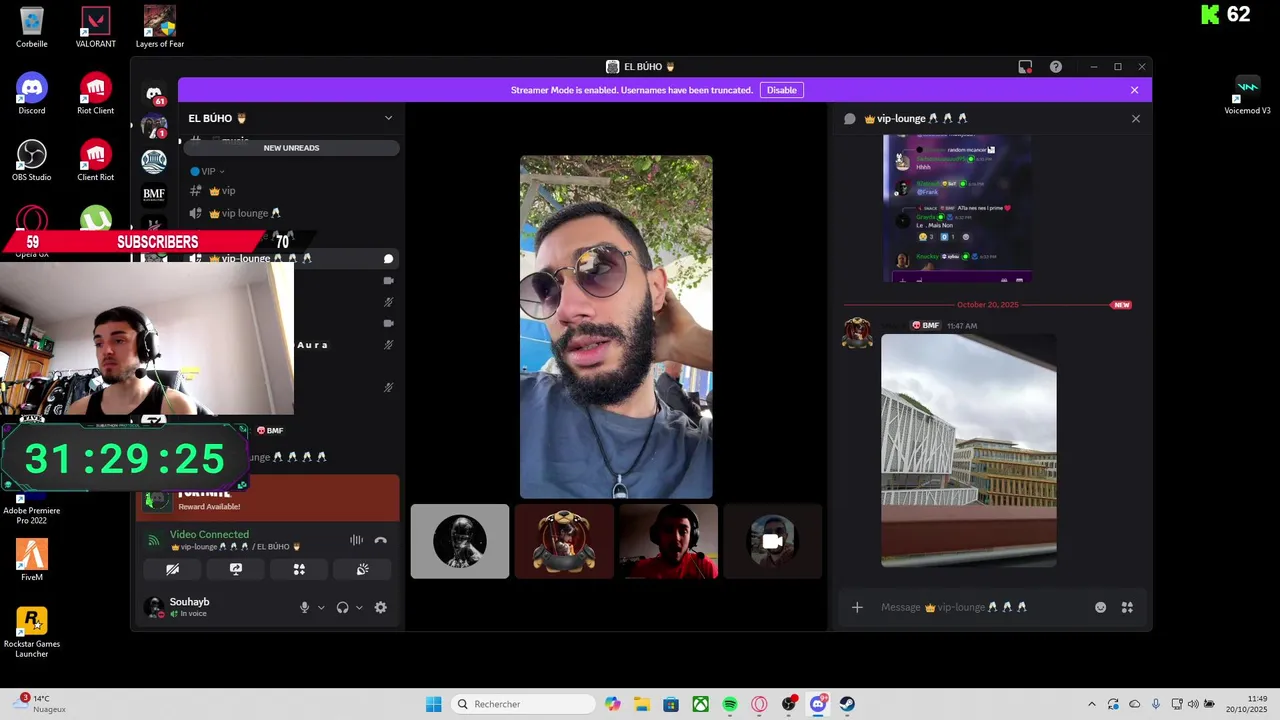The width and height of the screenshot is (1280, 720).
Task: Select the red-shirt webcam participant tile
Action: [x=668, y=541]
